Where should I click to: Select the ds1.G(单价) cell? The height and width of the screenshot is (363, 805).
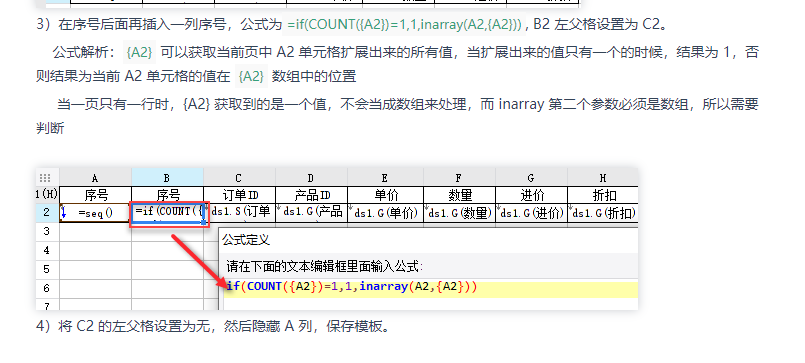pos(385,213)
